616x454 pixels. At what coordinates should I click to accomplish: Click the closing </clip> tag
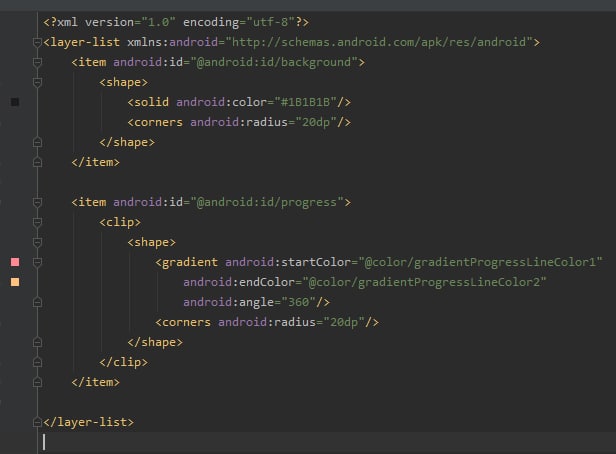[x=123, y=362]
